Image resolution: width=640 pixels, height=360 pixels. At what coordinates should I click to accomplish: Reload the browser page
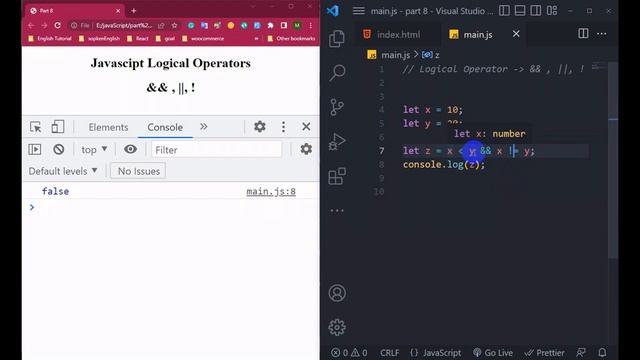pyautogui.click(x=58, y=25)
